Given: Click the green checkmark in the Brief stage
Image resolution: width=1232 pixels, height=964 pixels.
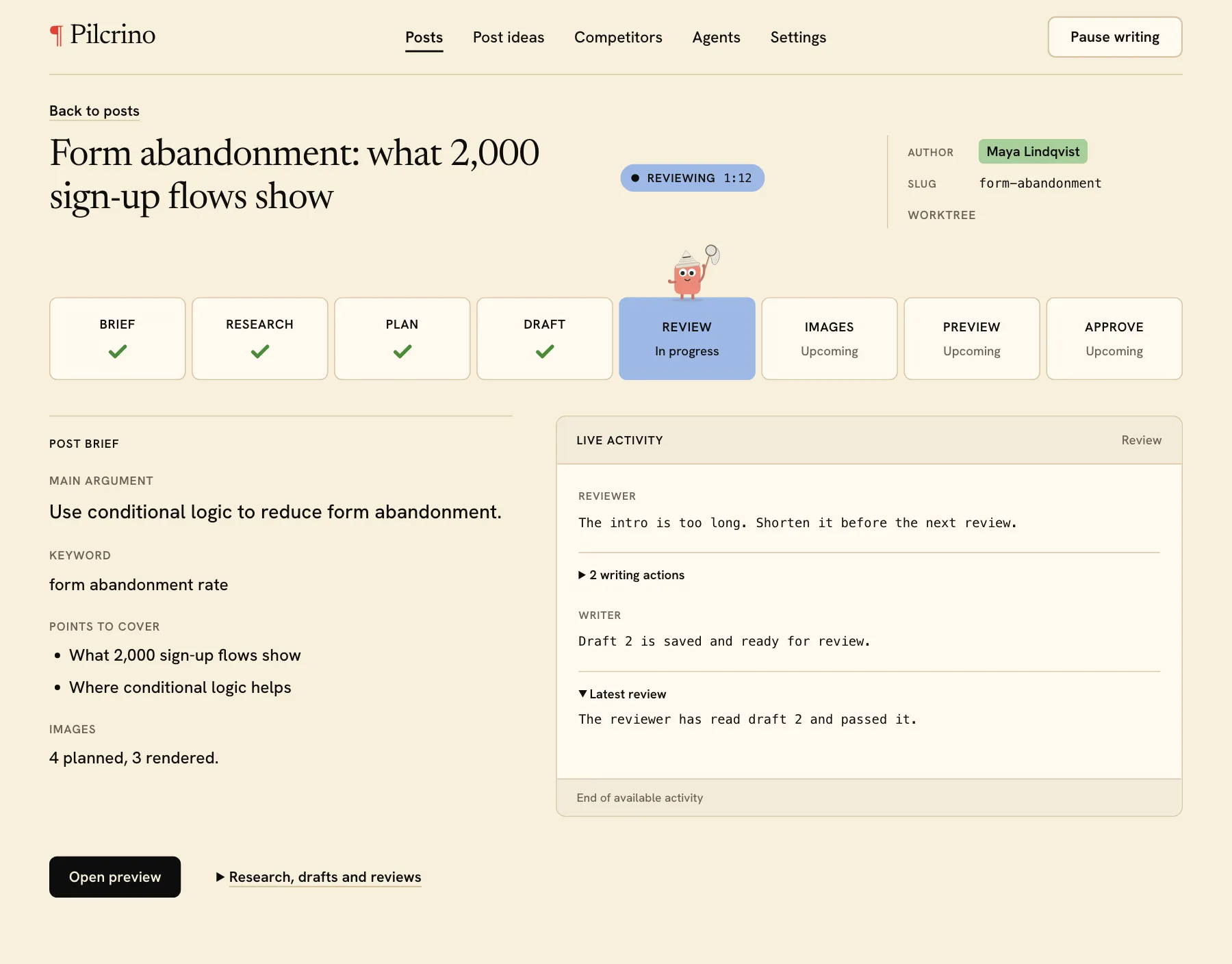Looking at the screenshot, I should 118,351.
